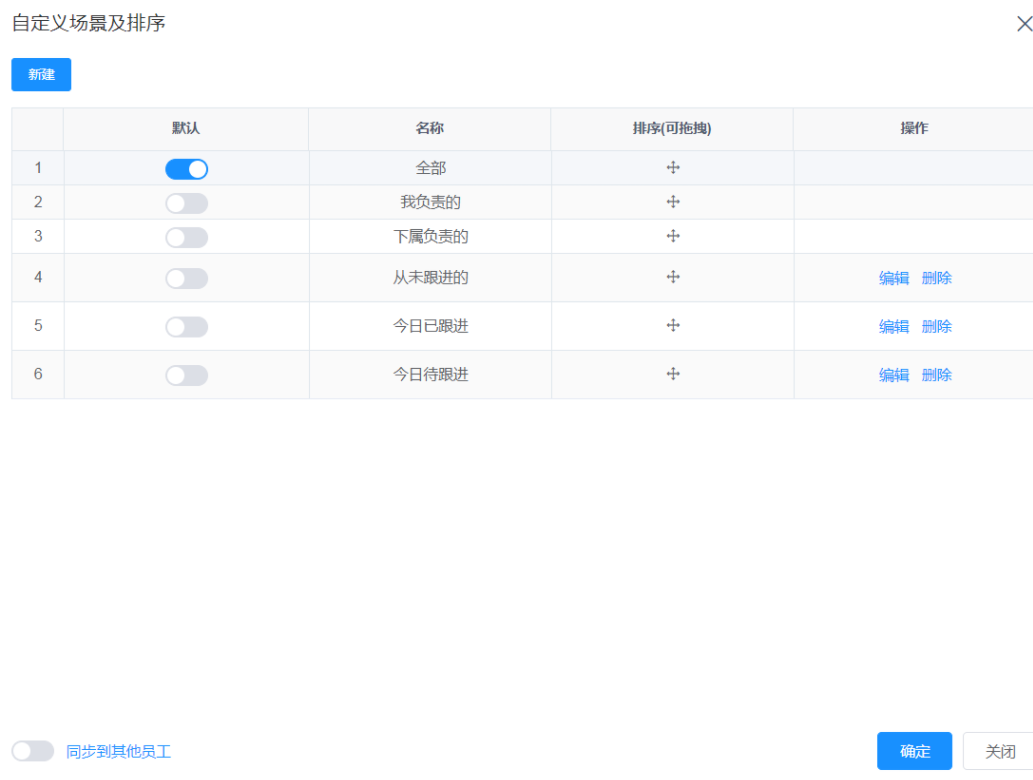The height and width of the screenshot is (780, 1033).
Task: Click the drag handle icon for 今日待跟进
Action: coord(672,374)
